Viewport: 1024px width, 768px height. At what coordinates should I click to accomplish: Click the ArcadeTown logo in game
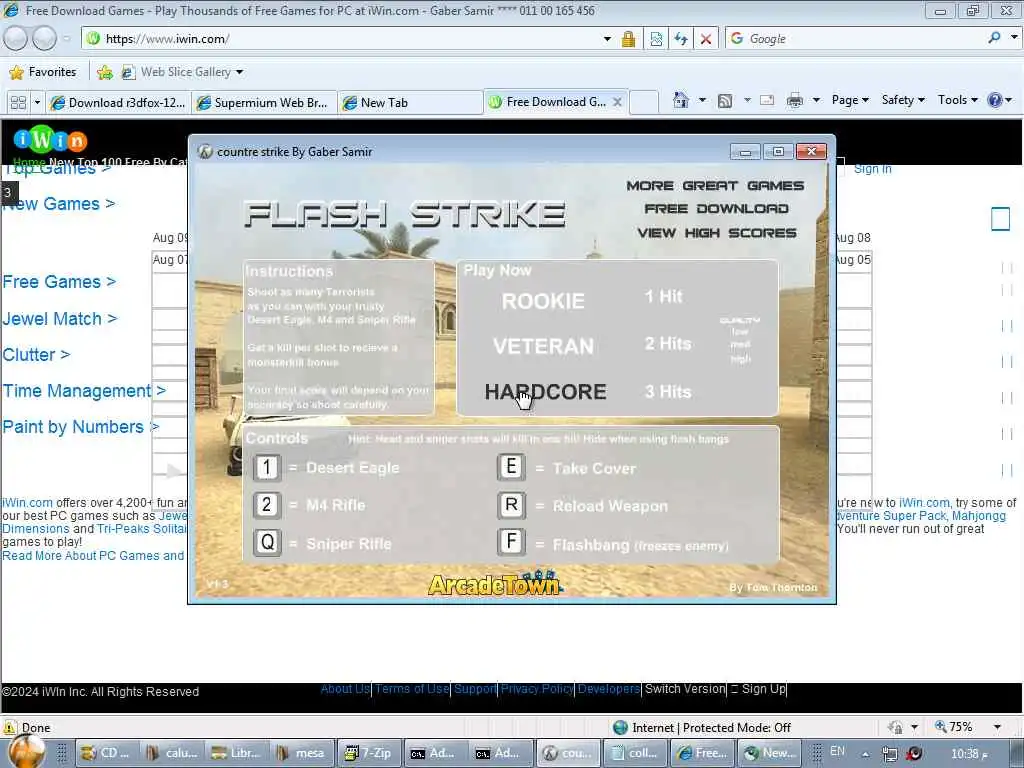tap(494, 583)
